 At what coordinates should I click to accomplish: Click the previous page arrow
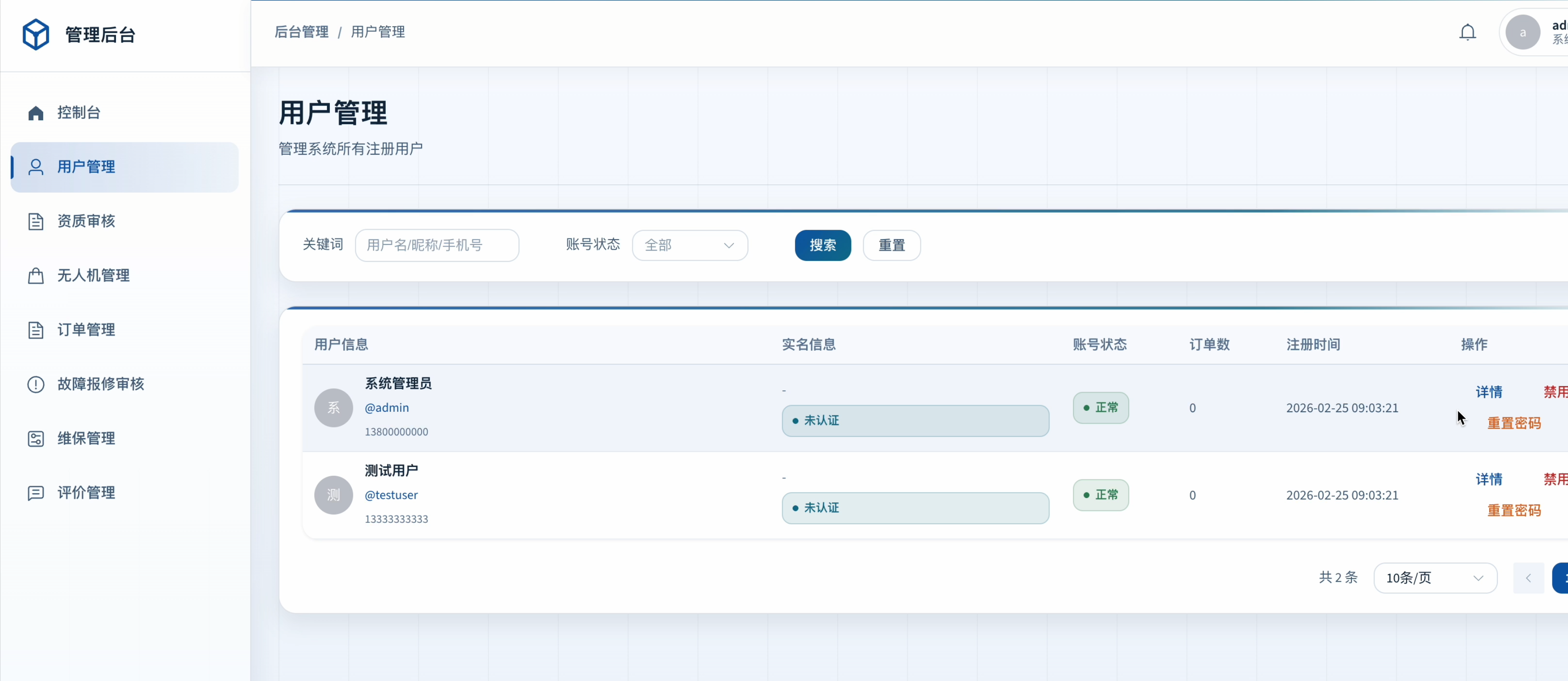click(1528, 578)
